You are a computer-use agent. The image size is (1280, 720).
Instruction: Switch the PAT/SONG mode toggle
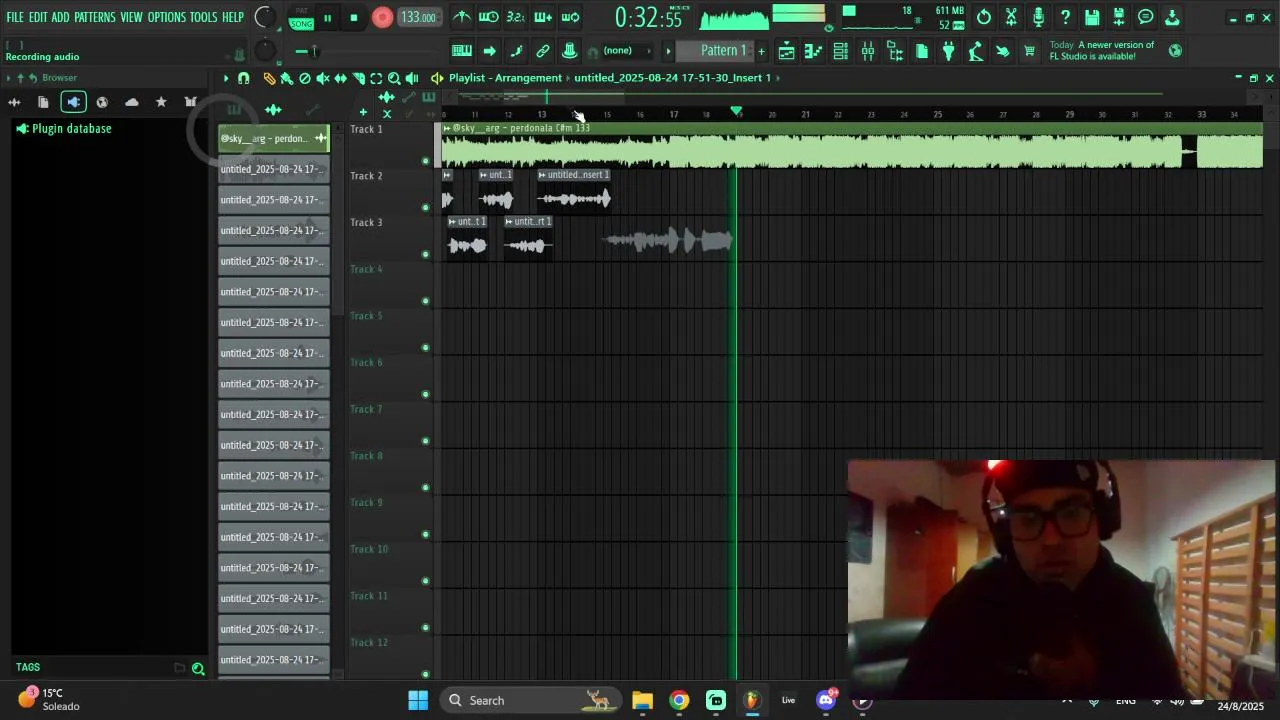point(301,17)
